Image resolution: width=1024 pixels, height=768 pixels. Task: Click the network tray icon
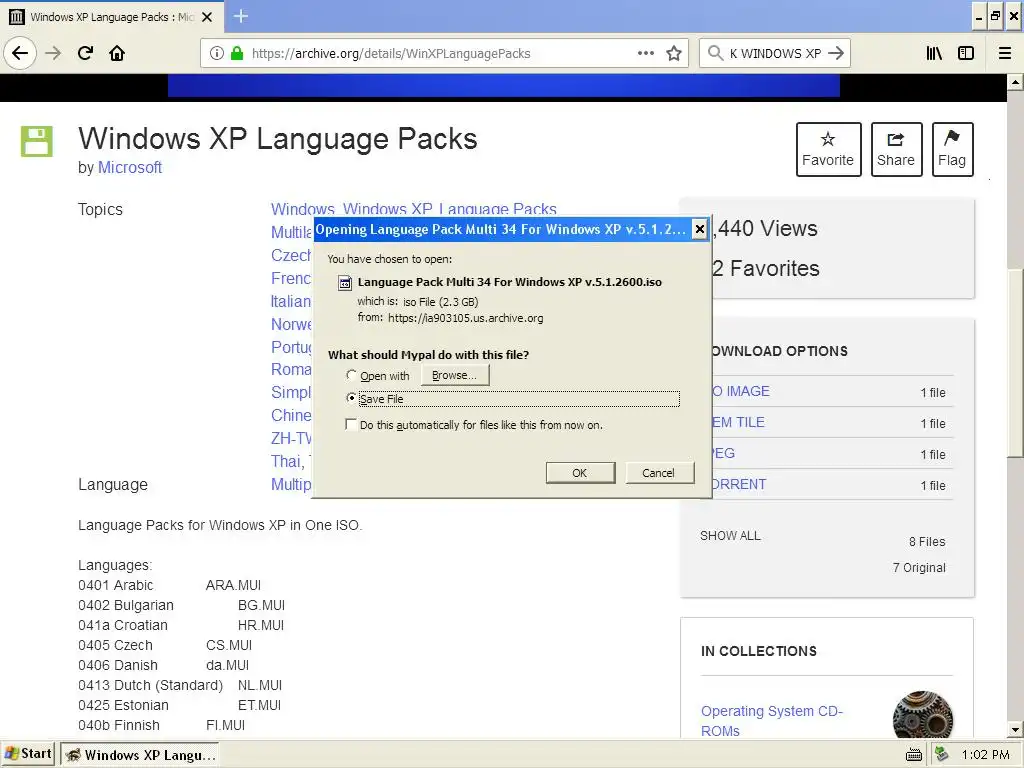941,754
